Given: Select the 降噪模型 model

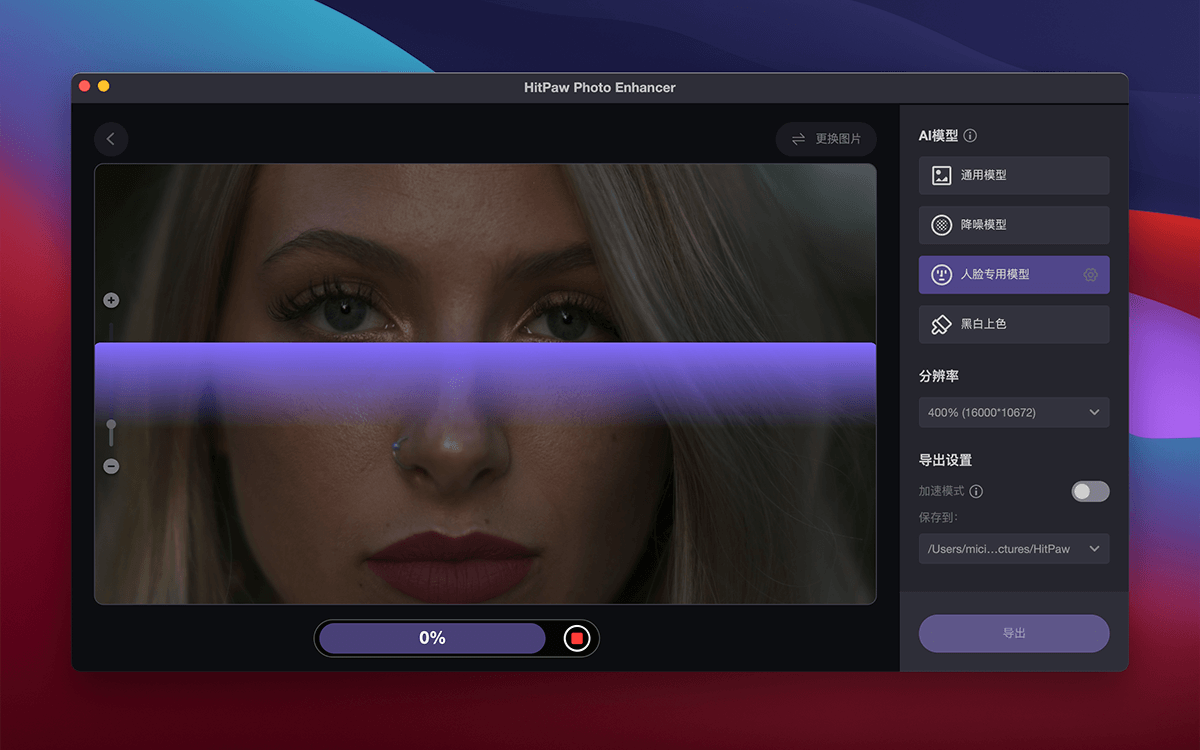Looking at the screenshot, I should [x=1014, y=225].
